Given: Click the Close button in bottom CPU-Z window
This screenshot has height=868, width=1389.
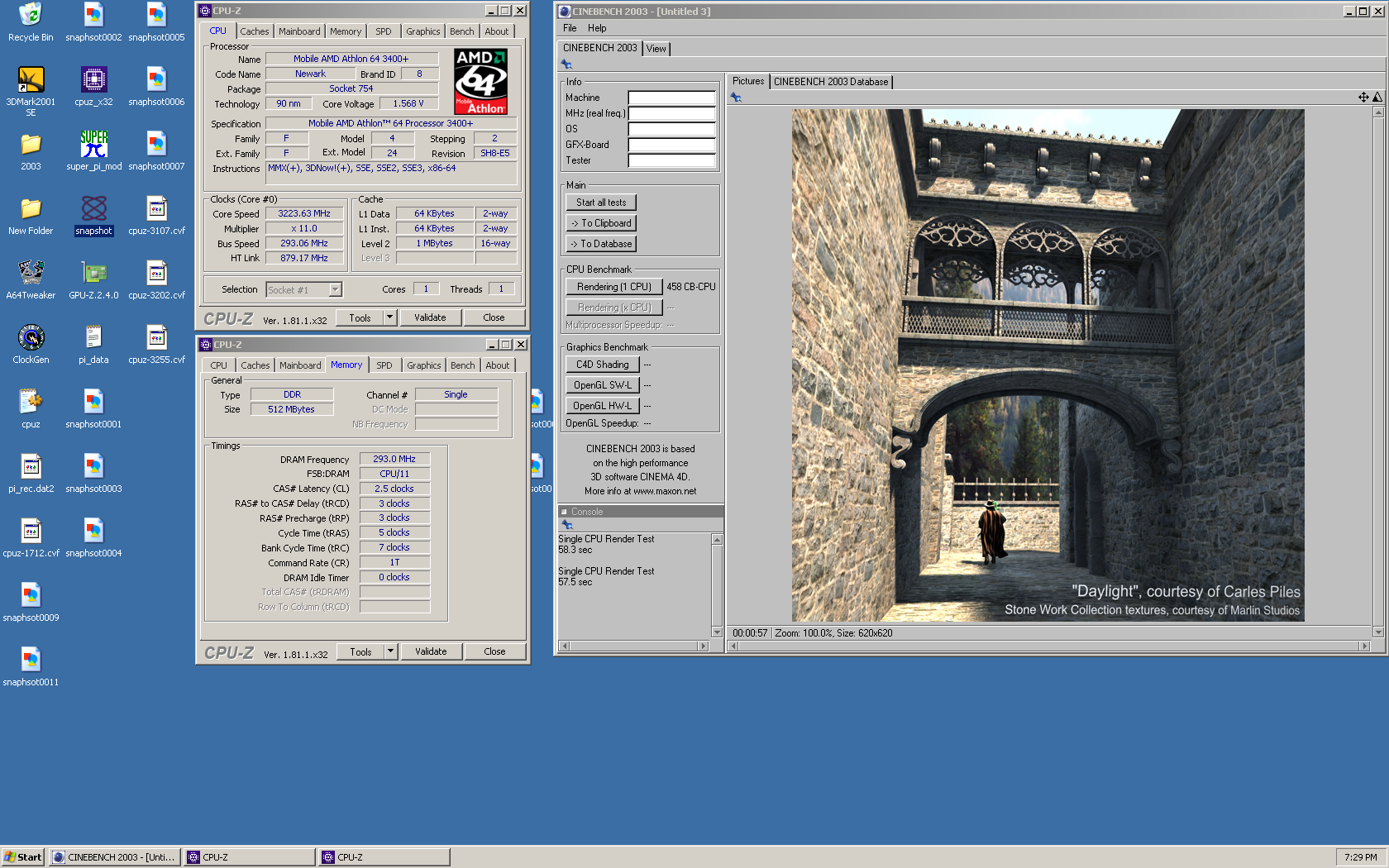Looking at the screenshot, I should [x=494, y=651].
